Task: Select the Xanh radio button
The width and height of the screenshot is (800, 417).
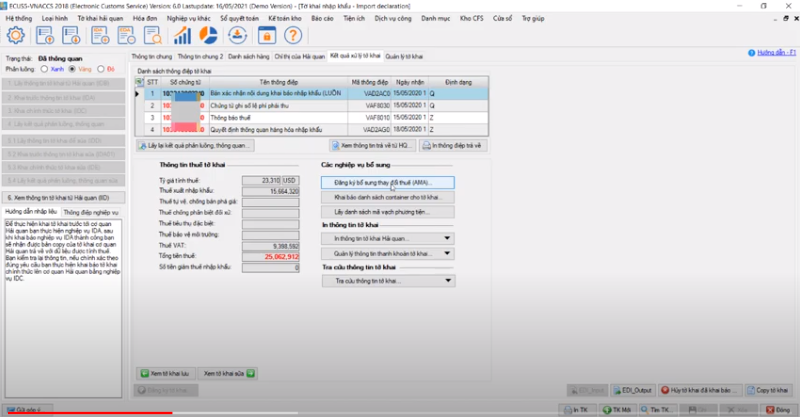Action: click(42, 70)
